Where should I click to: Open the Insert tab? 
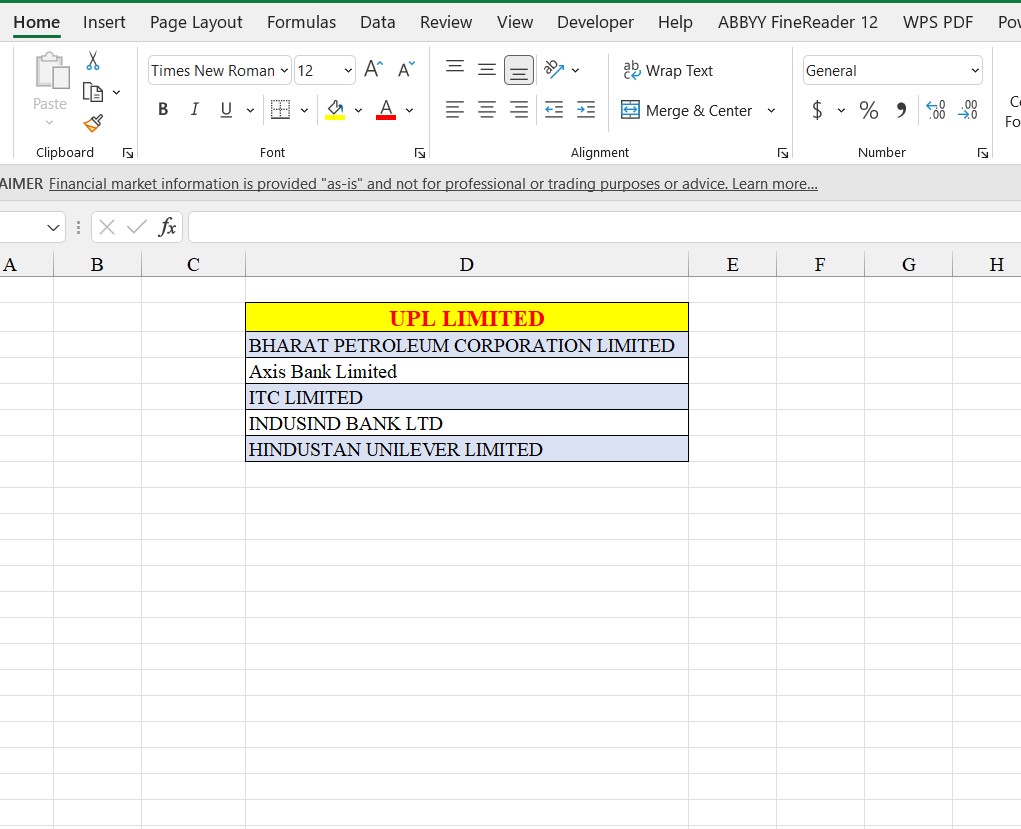coord(104,22)
